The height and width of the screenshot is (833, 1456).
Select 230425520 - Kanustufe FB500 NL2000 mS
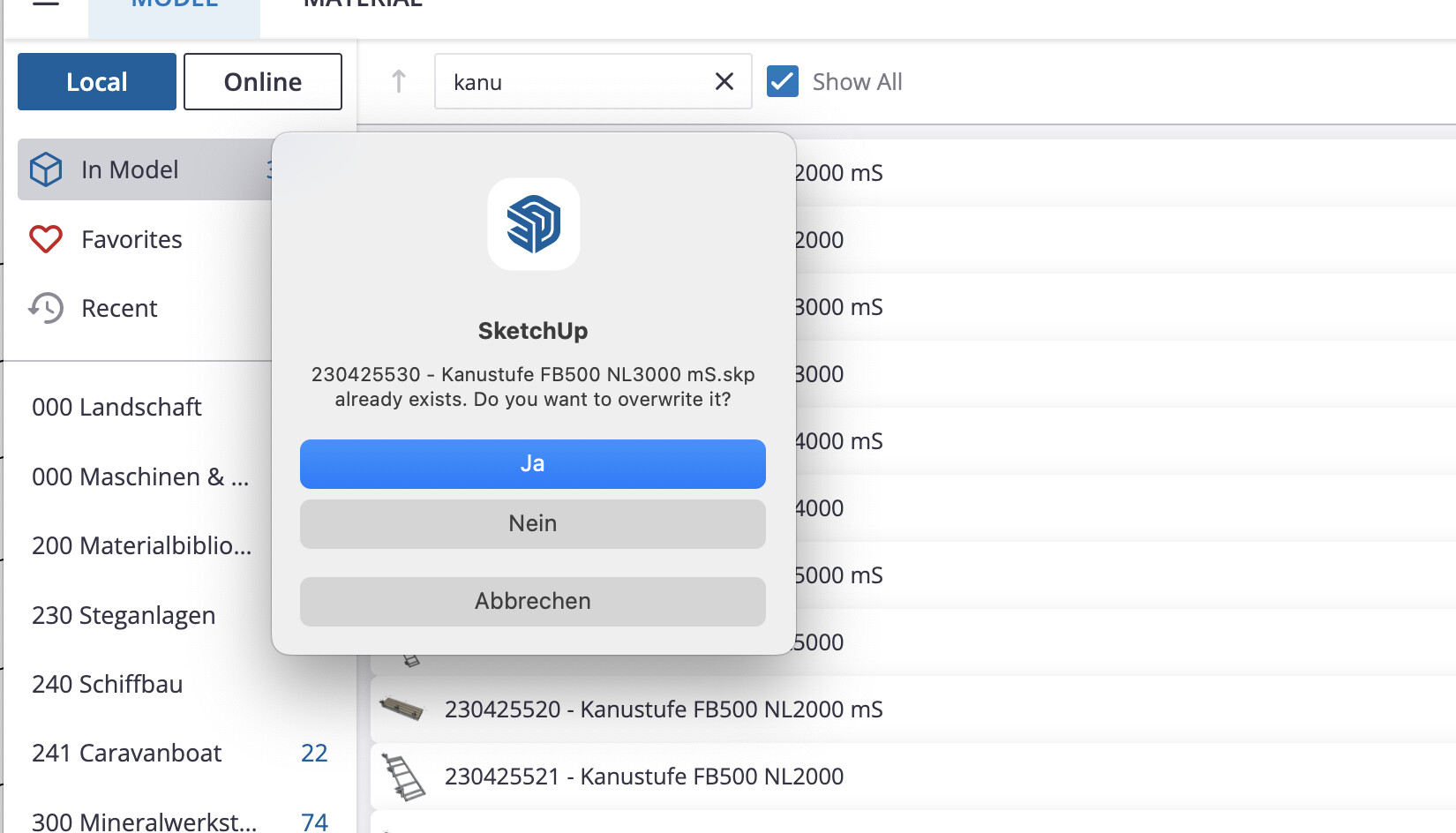coord(913,709)
